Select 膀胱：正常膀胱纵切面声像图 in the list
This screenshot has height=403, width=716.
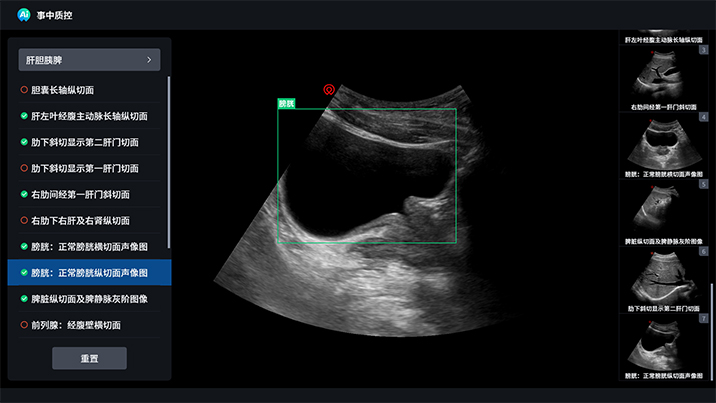pyautogui.click(x=89, y=272)
